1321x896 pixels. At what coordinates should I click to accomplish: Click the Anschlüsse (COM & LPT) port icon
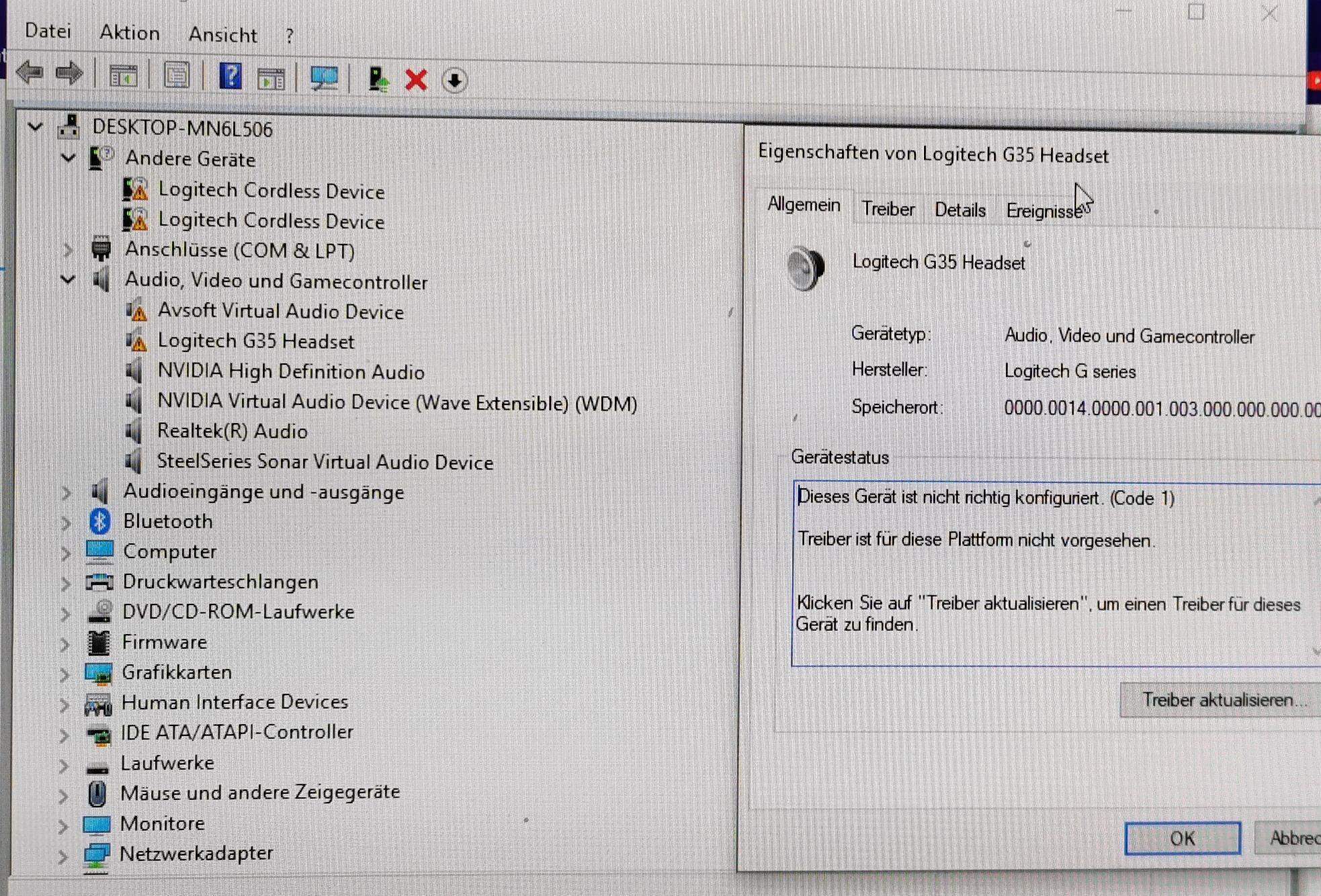pos(101,249)
